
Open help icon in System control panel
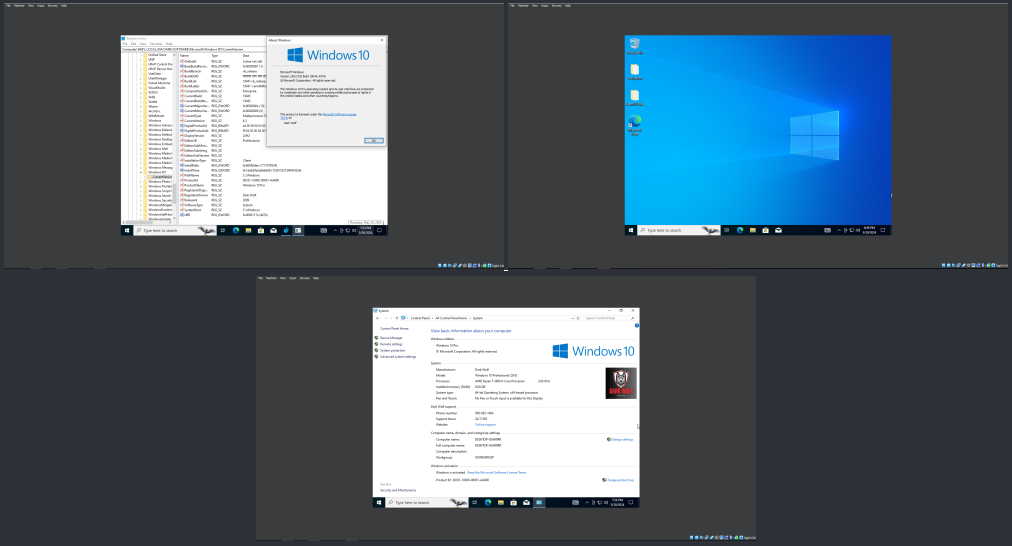pyautogui.click(x=637, y=325)
